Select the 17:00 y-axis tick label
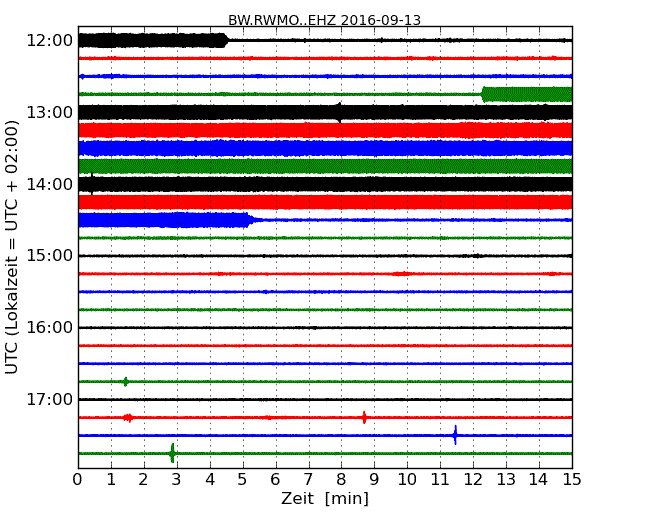 coord(50,399)
